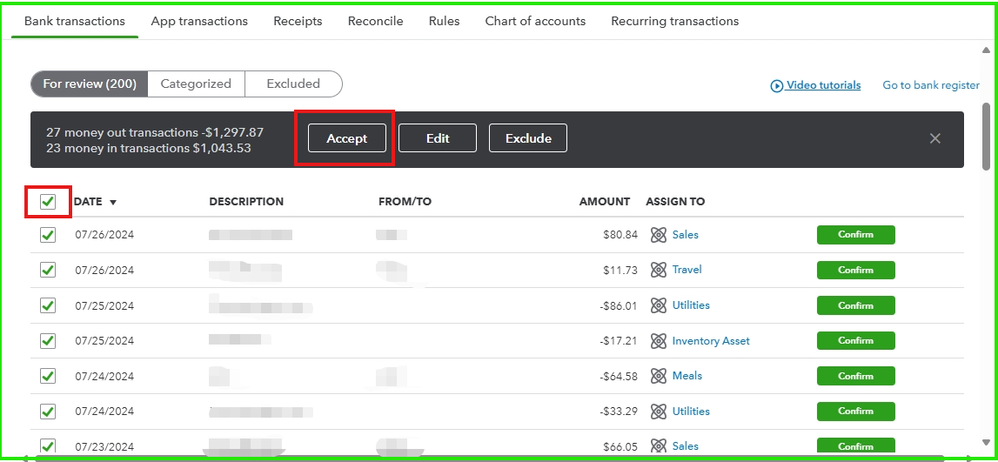Click the category icon beside Sales $66.05
This screenshot has width=998, height=462.
(658, 446)
